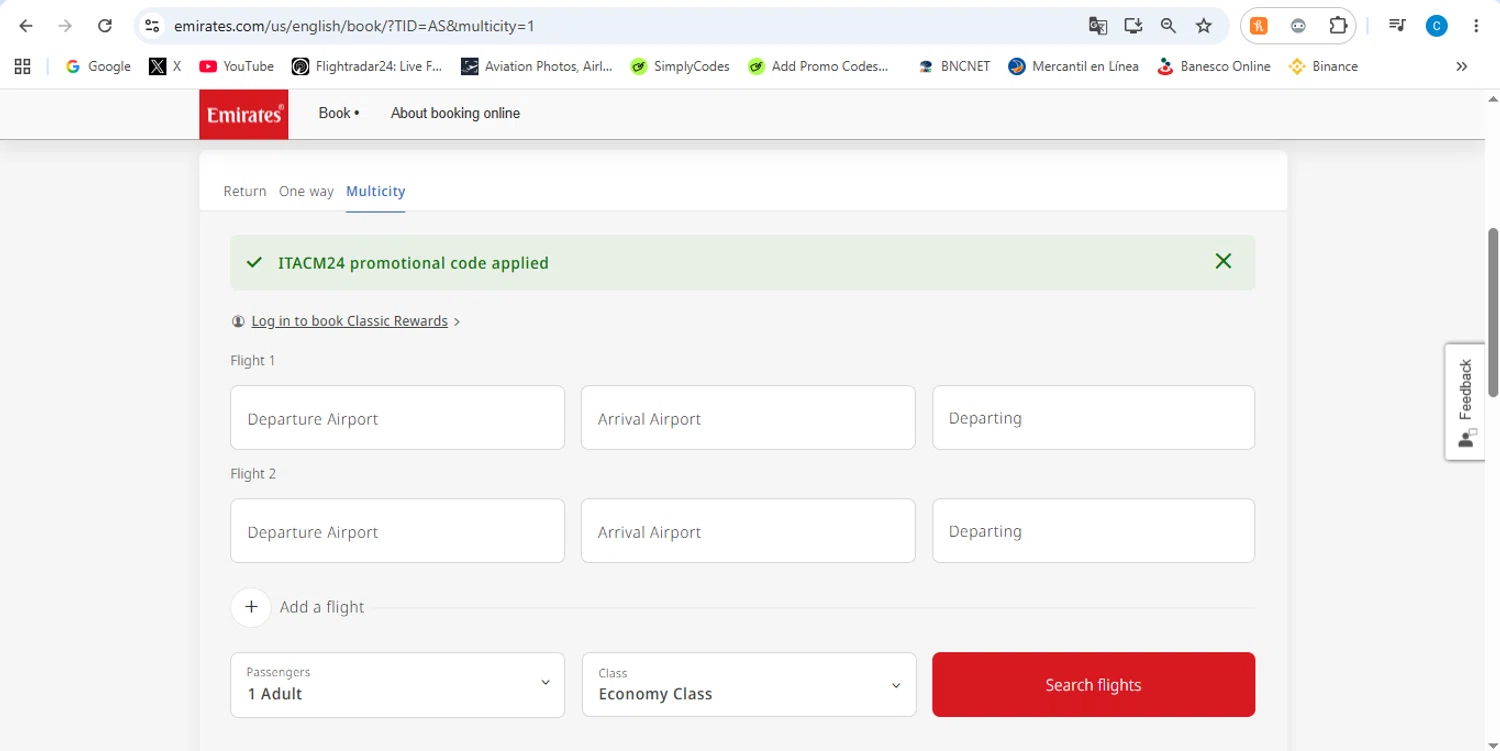Click Flight 2 Departure Airport field

pyautogui.click(x=397, y=531)
